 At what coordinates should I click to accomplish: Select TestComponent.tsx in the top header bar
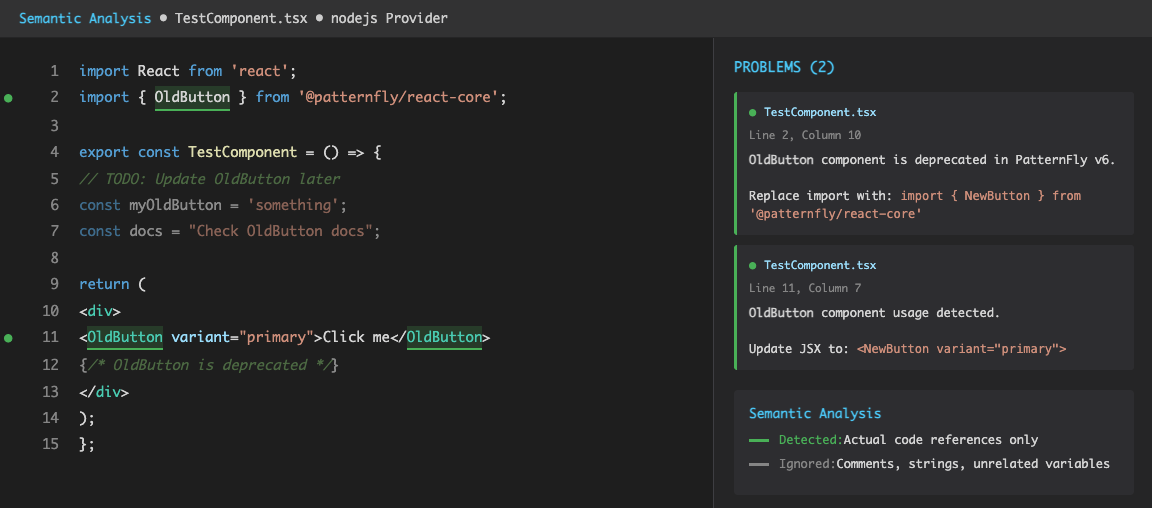coord(241,18)
